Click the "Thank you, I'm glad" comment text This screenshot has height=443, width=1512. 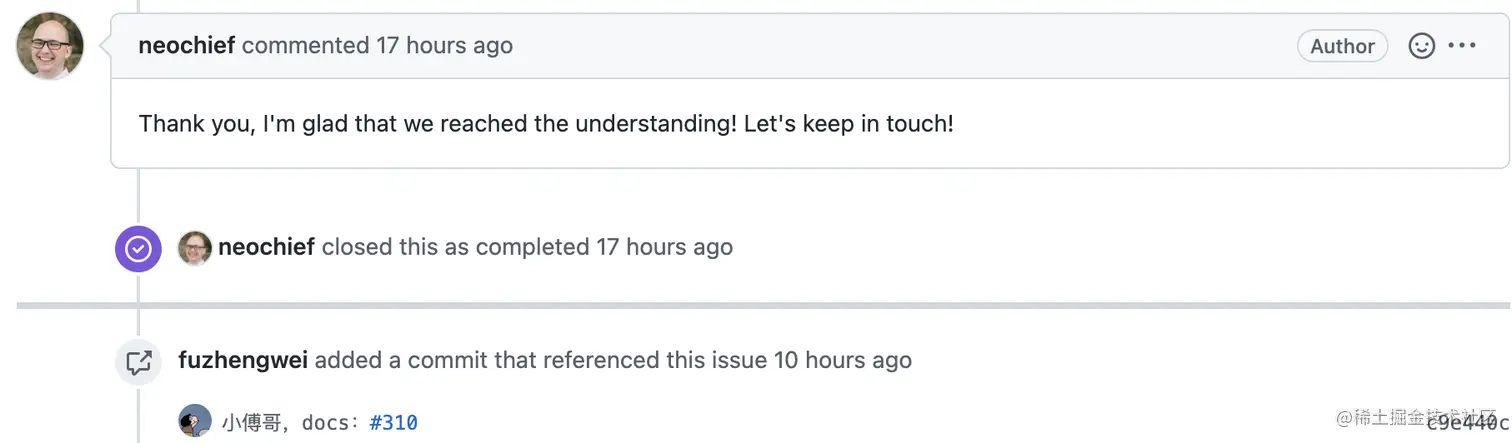(x=546, y=124)
